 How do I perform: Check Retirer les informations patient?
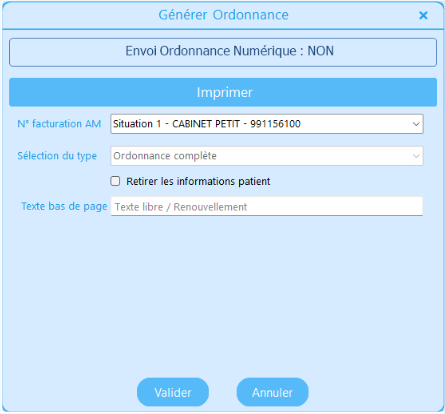[x=115, y=181]
